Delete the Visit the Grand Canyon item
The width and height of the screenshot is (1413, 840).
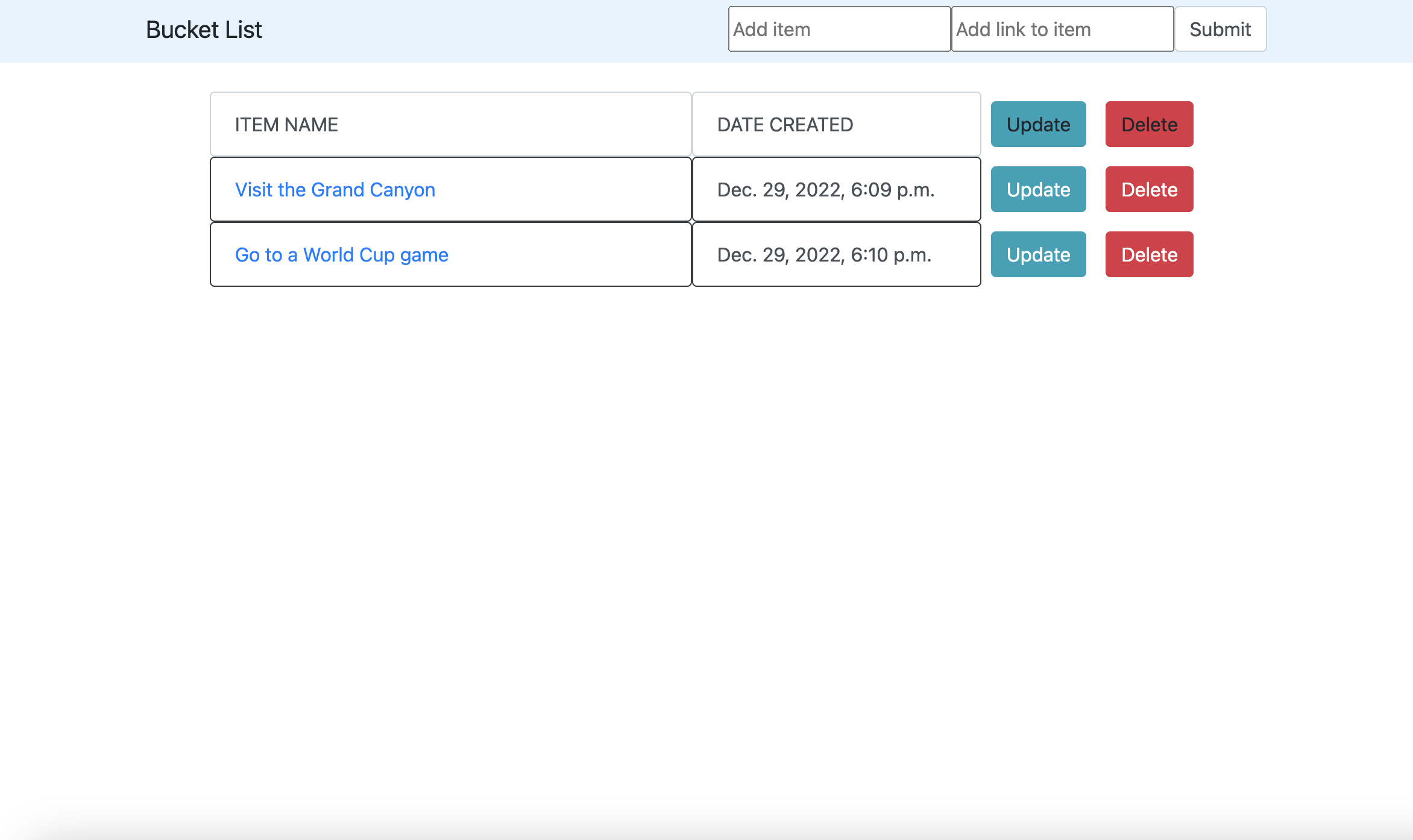(x=1149, y=189)
